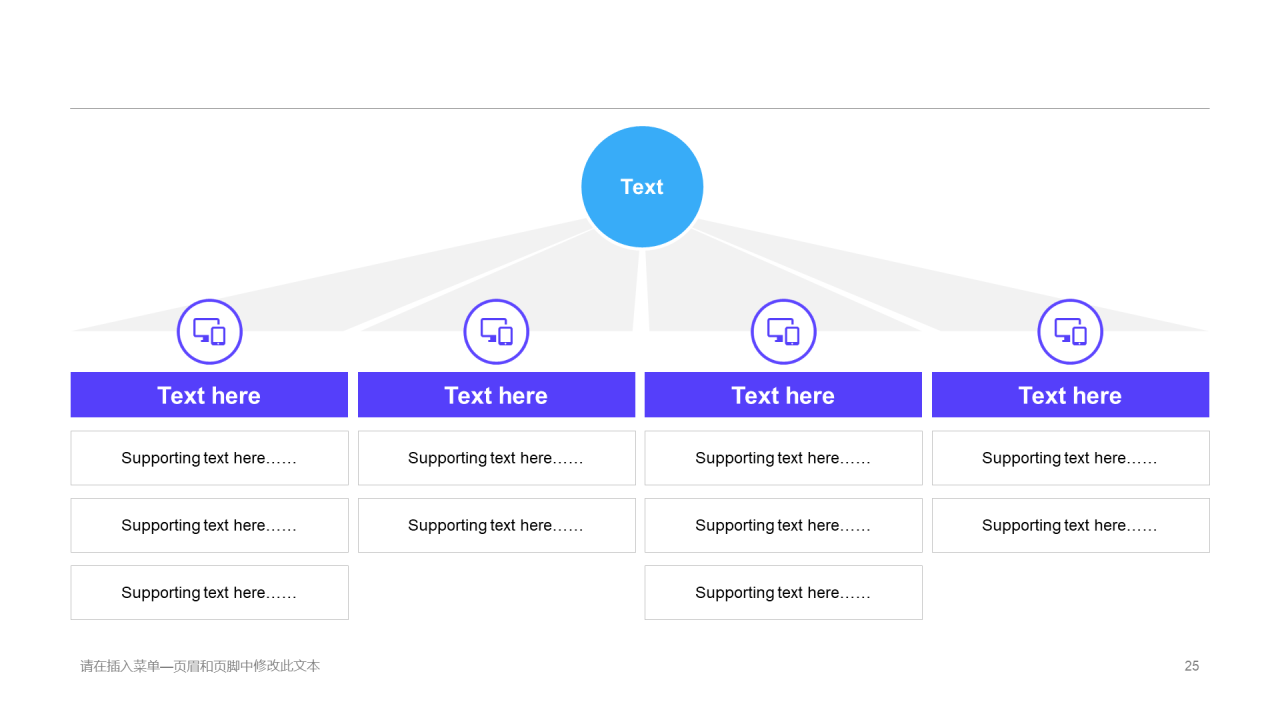Select lower supporting text box in fourth column
This screenshot has width=1280, height=720.
point(1070,525)
